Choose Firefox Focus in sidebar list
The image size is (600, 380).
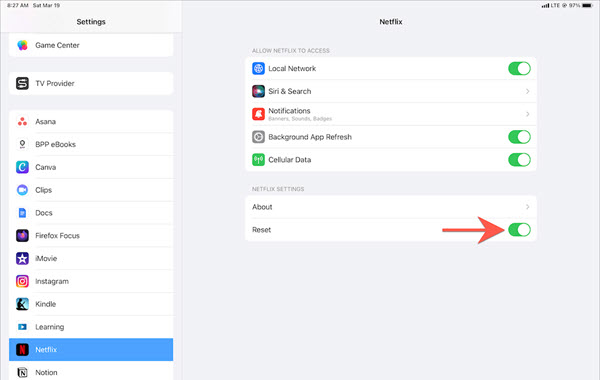click(x=91, y=235)
